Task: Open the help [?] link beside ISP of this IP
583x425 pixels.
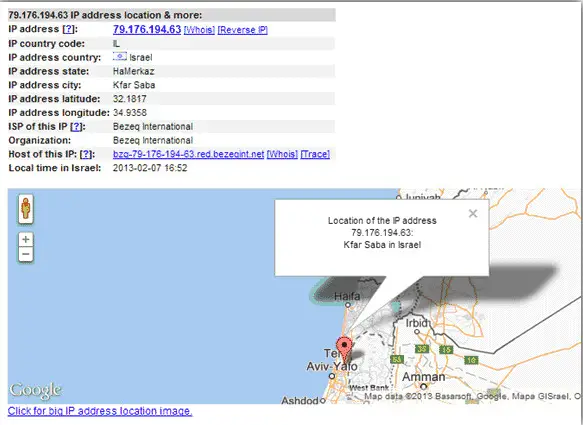Action: [76, 126]
